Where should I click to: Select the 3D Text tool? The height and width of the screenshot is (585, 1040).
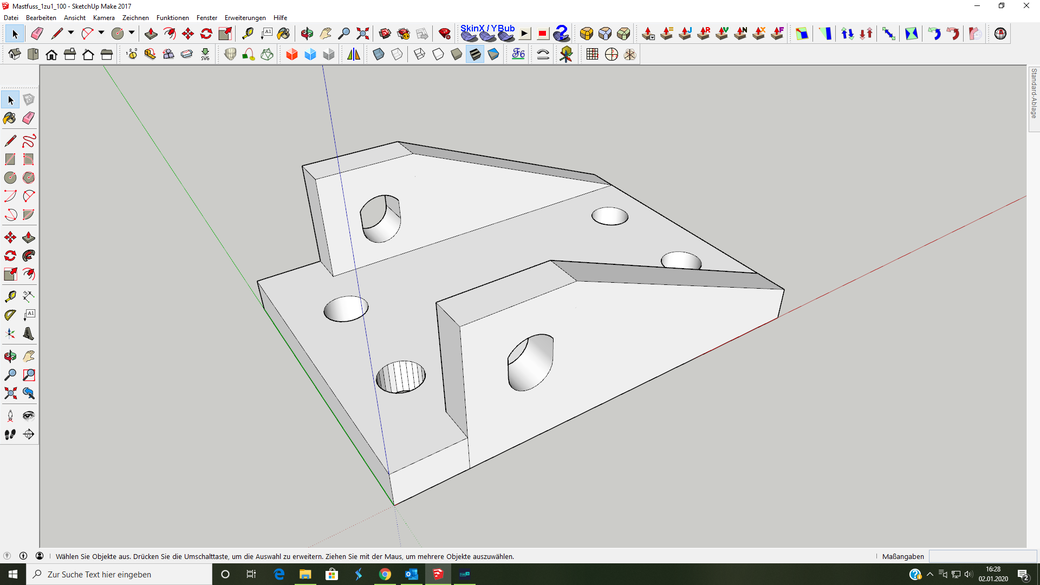pyautogui.click(x=29, y=334)
